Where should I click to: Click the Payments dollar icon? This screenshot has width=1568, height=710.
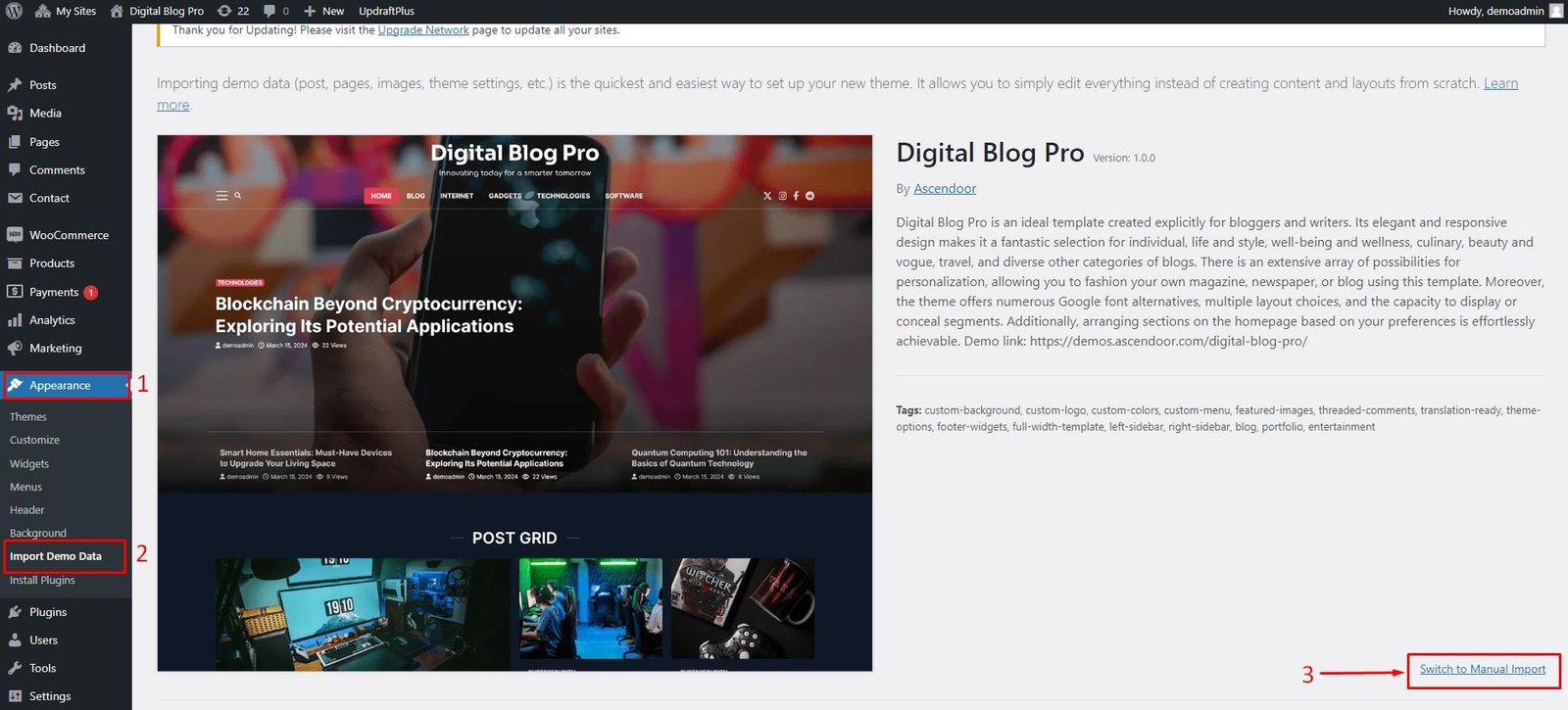click(15, 292)
